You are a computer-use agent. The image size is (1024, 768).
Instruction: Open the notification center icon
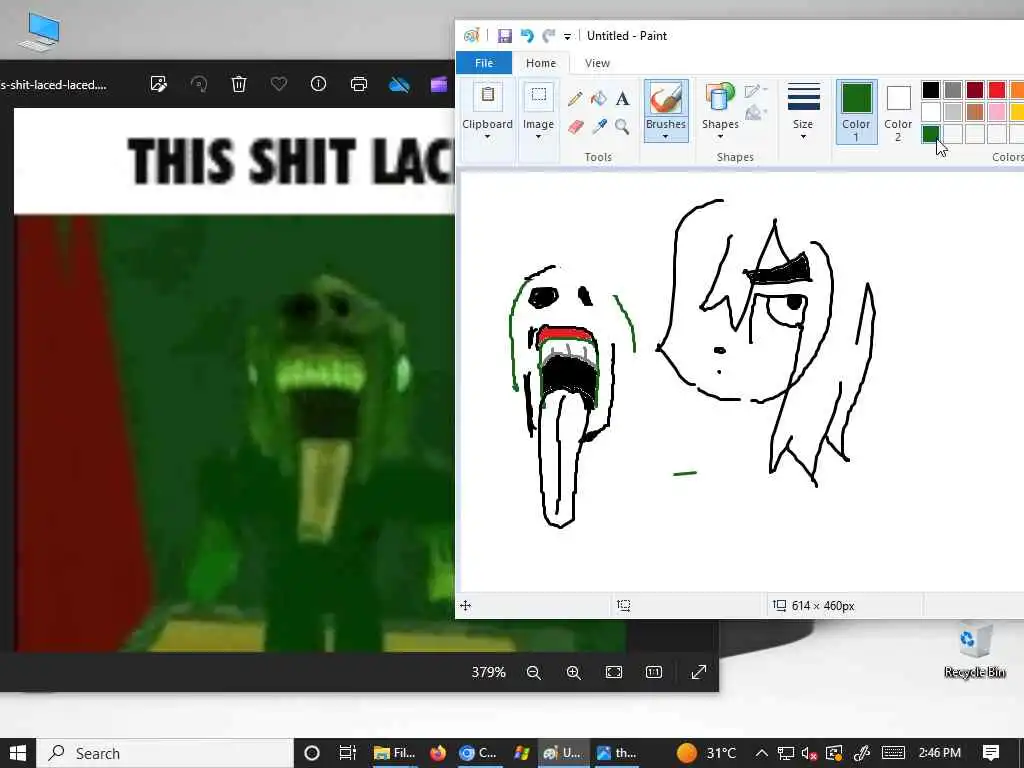[991, 753]
